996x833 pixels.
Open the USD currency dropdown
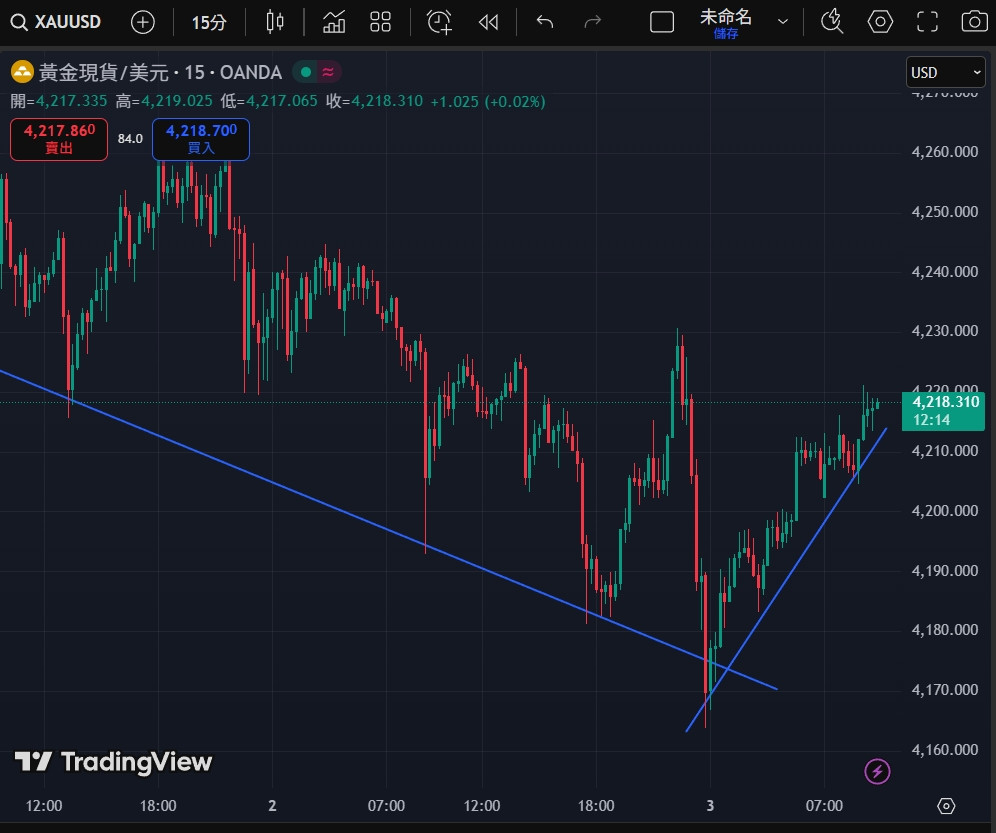click(x=945, y=72)
